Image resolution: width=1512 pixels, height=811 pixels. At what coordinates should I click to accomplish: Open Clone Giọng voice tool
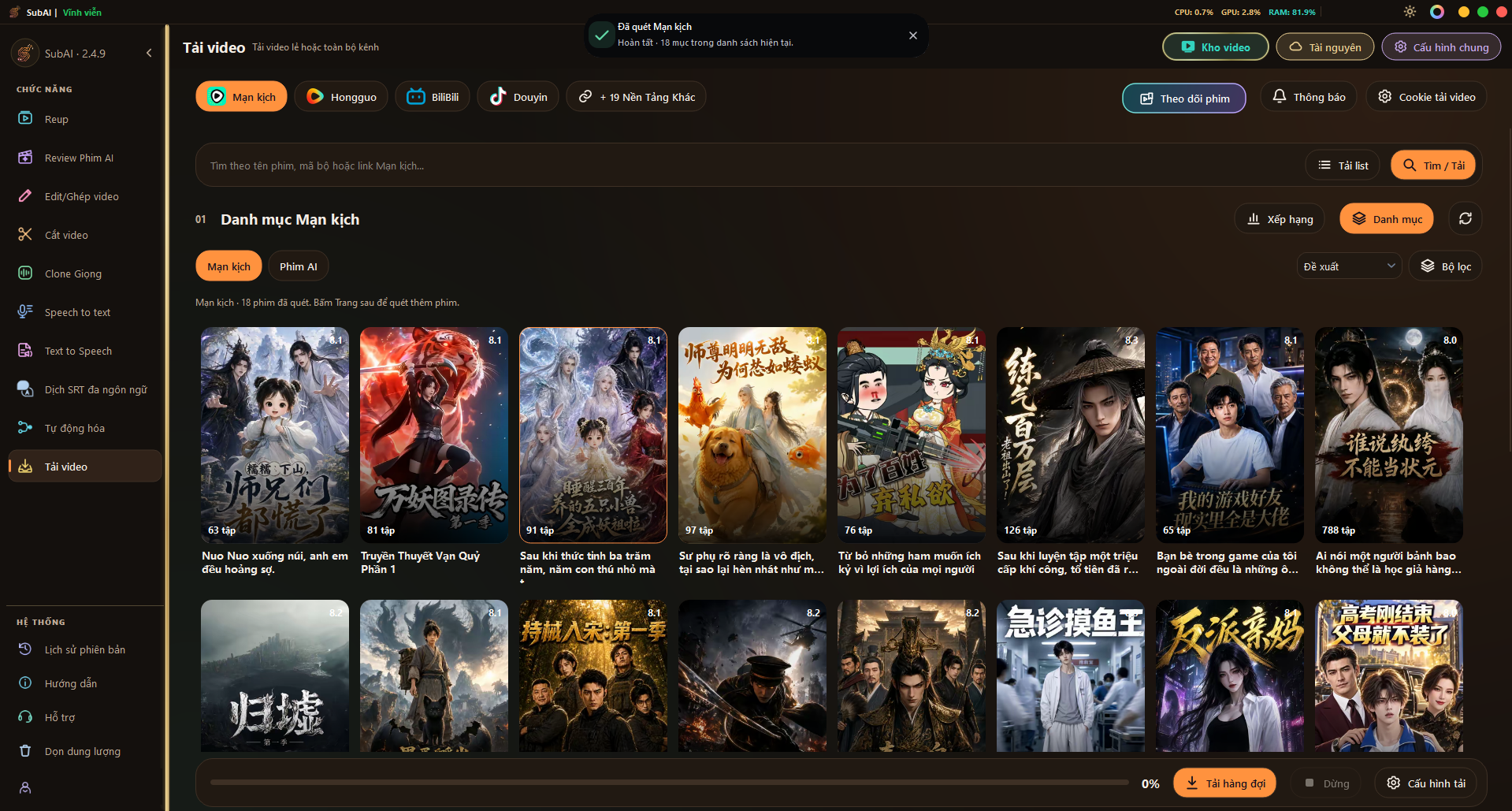pyautogui.click(x=84, y=273)
